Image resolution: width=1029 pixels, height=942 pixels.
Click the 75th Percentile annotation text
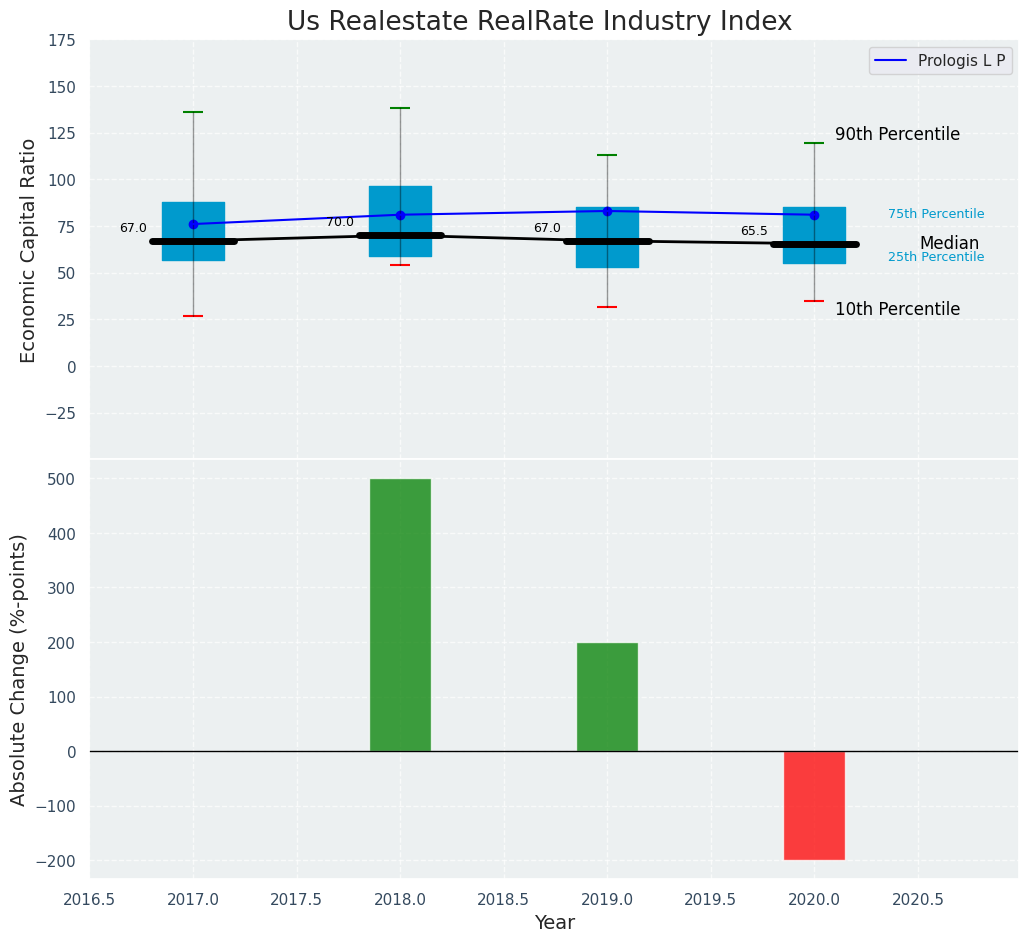(x=935, y=214)
